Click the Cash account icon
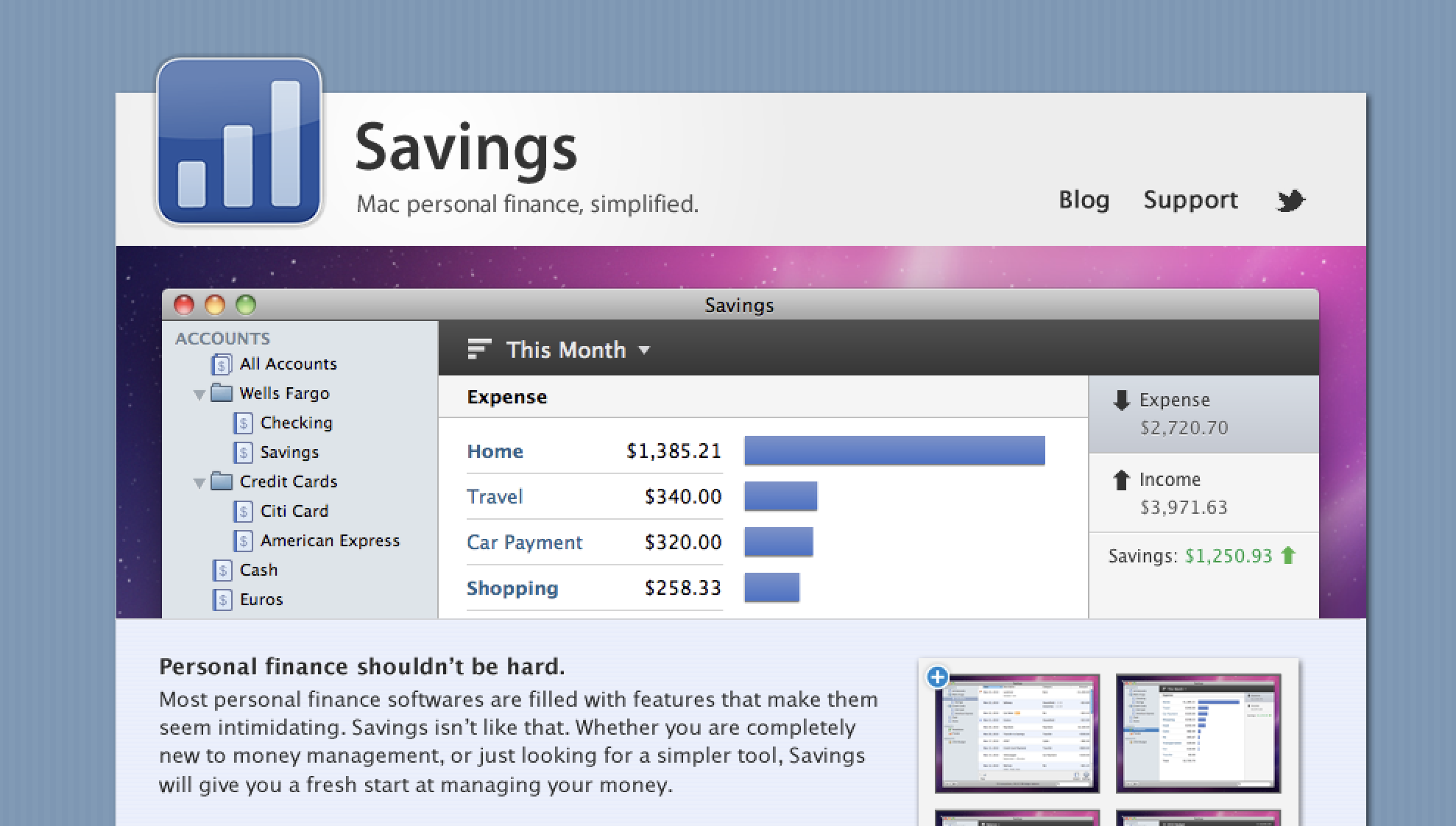This screenshot has width=1456, height=826. coord(222,570)
